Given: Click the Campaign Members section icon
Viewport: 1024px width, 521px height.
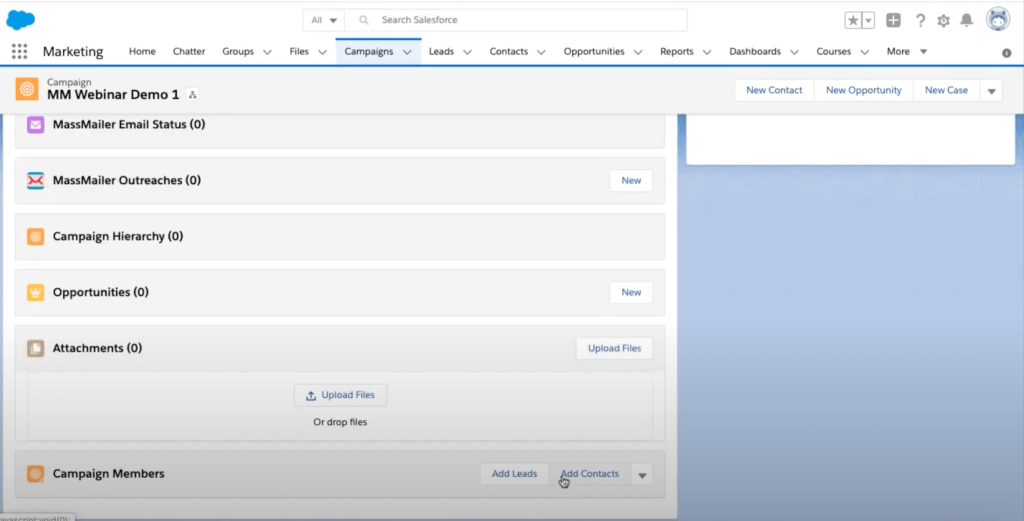Looking at the screenshot, I should click(x=35, y=473).
